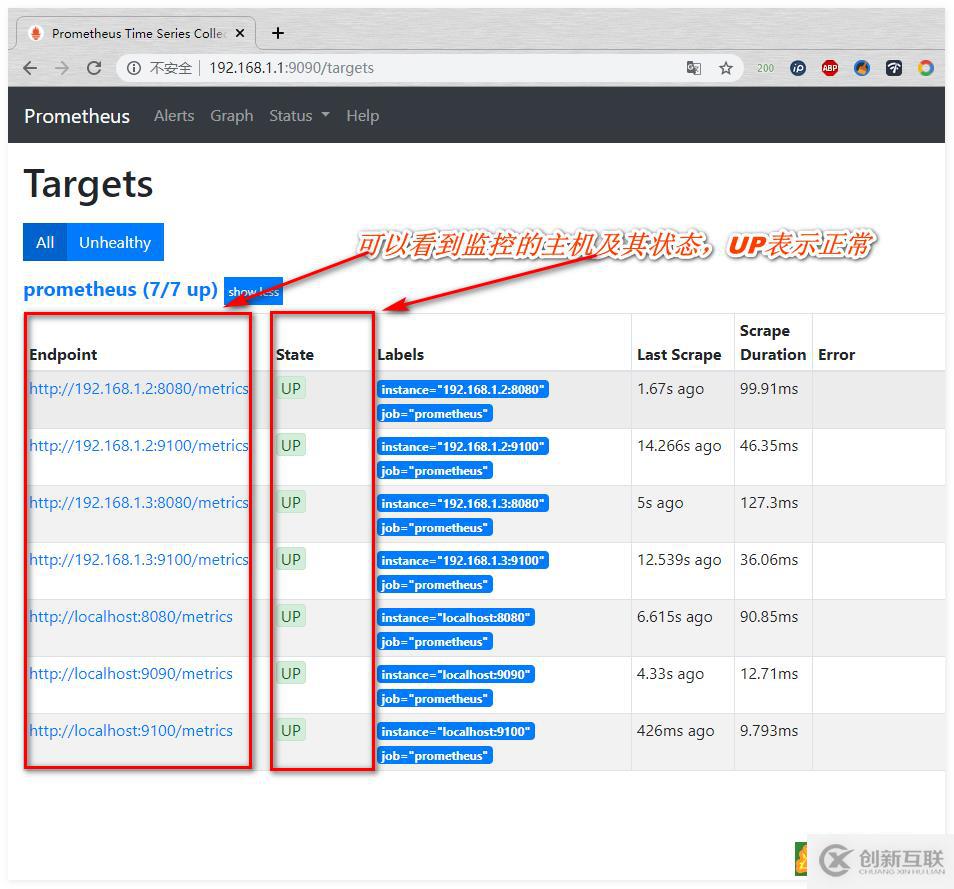
Task: Click the Error column header
Action: tap(837, 355)
